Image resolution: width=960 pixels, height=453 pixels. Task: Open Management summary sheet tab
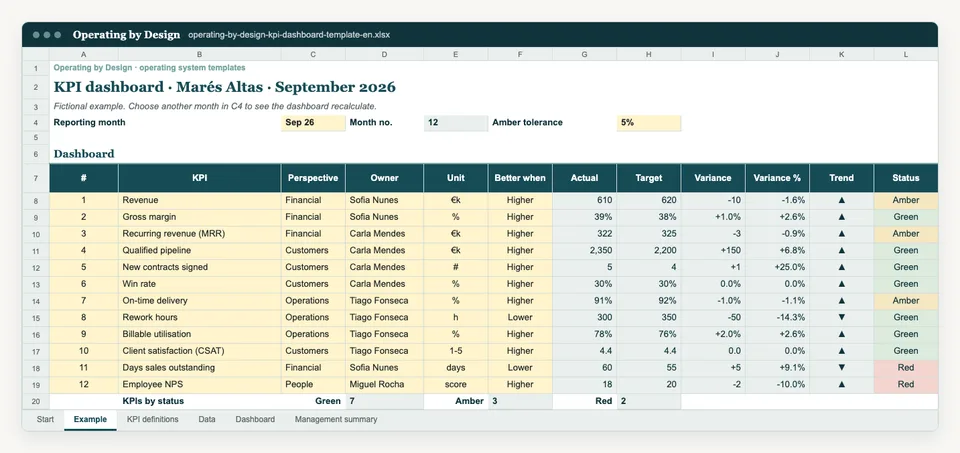pyautogui.click(x=336, y=419)
